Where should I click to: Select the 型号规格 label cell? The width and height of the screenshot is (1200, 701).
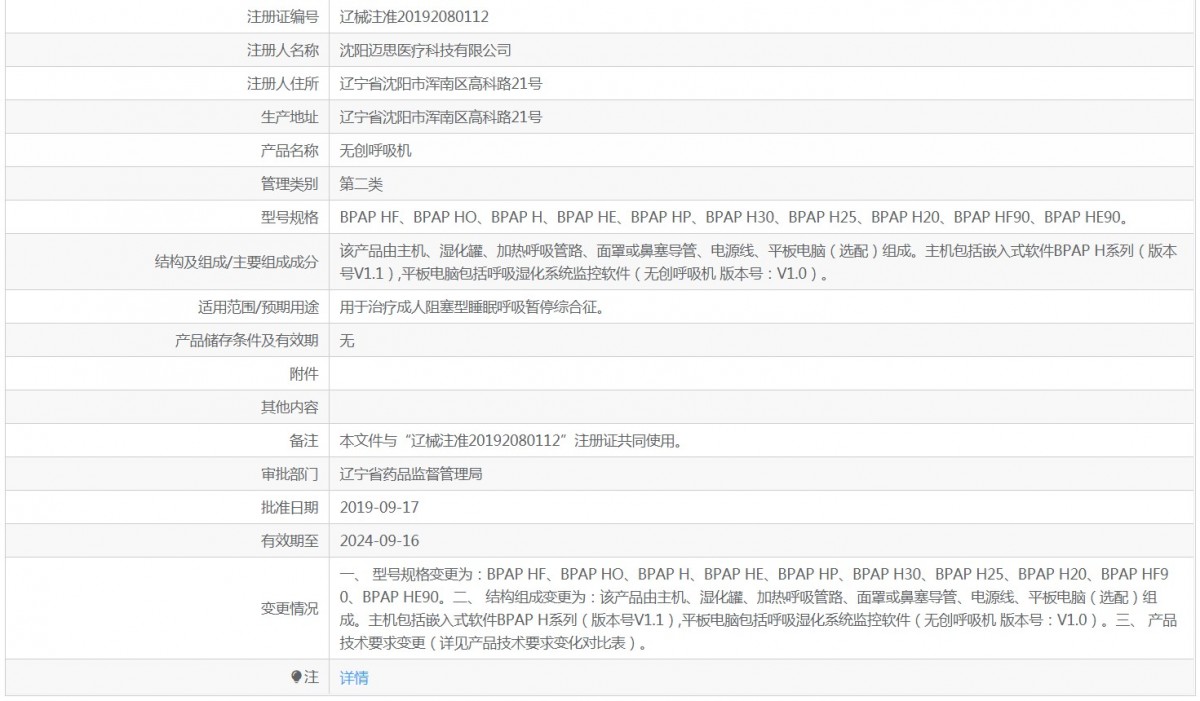click(x=166, y=217)
